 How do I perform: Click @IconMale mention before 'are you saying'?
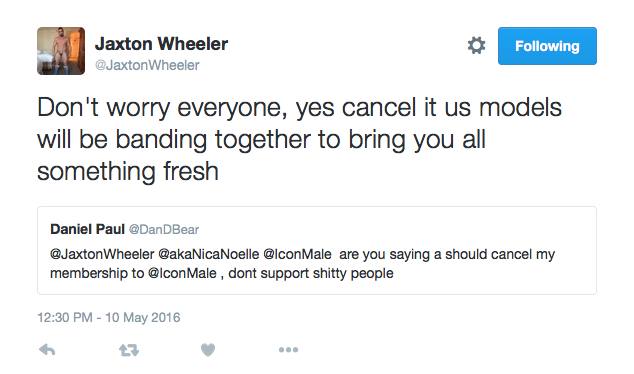tap(297, 254)
